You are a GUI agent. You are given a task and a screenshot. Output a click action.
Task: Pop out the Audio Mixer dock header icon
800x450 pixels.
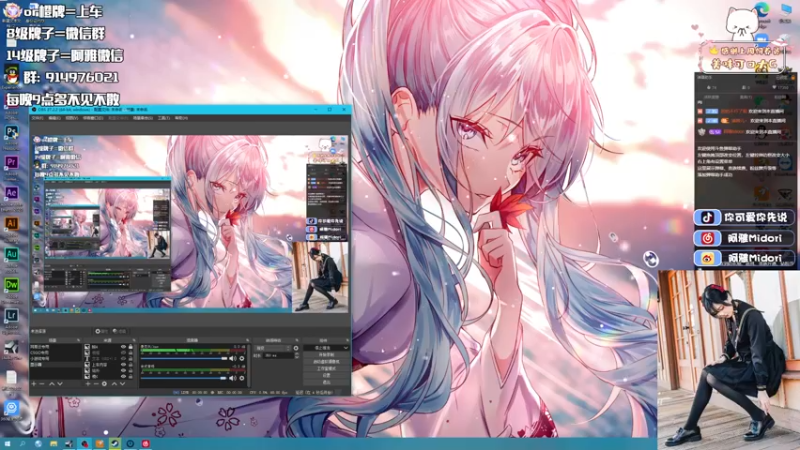click(247, 340)
